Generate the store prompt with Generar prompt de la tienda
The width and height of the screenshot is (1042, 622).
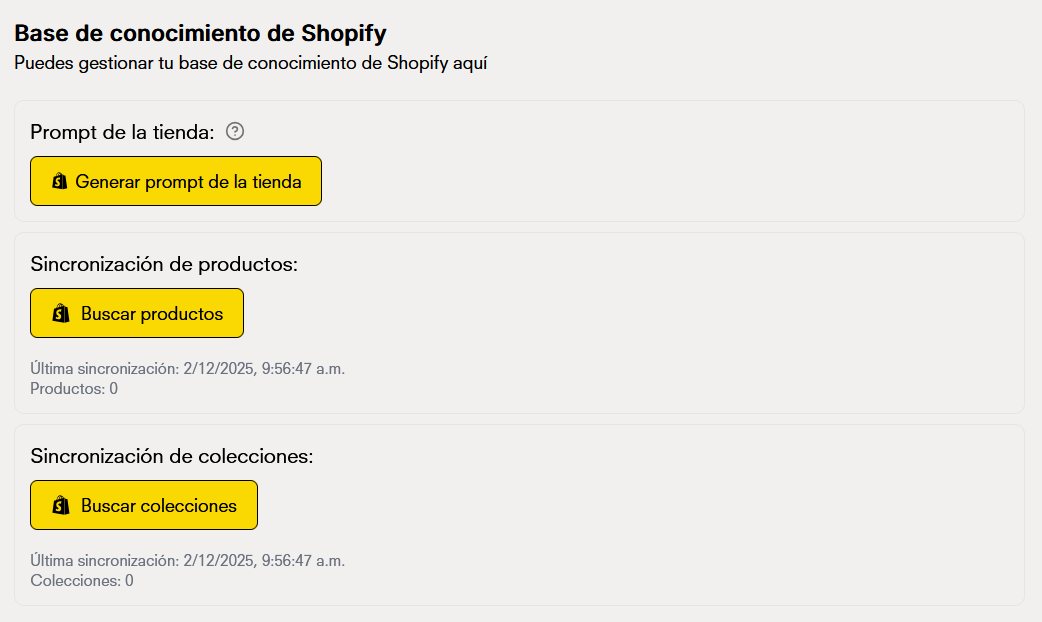point(175,181)
